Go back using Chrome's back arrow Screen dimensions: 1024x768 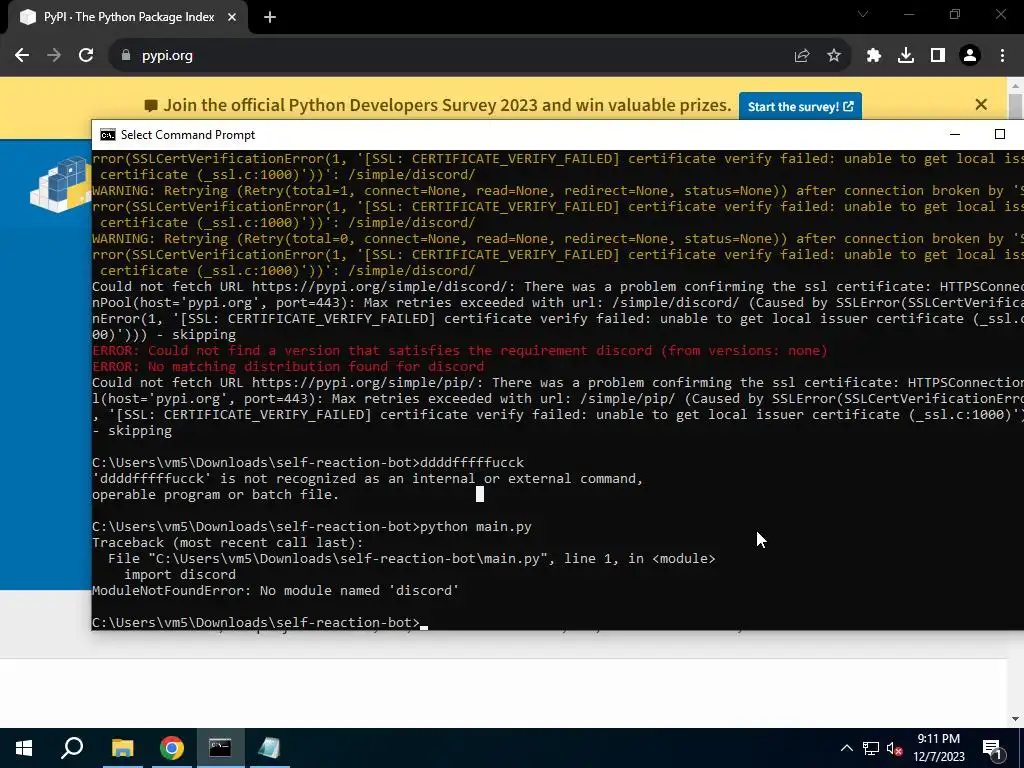click(22, 56)
